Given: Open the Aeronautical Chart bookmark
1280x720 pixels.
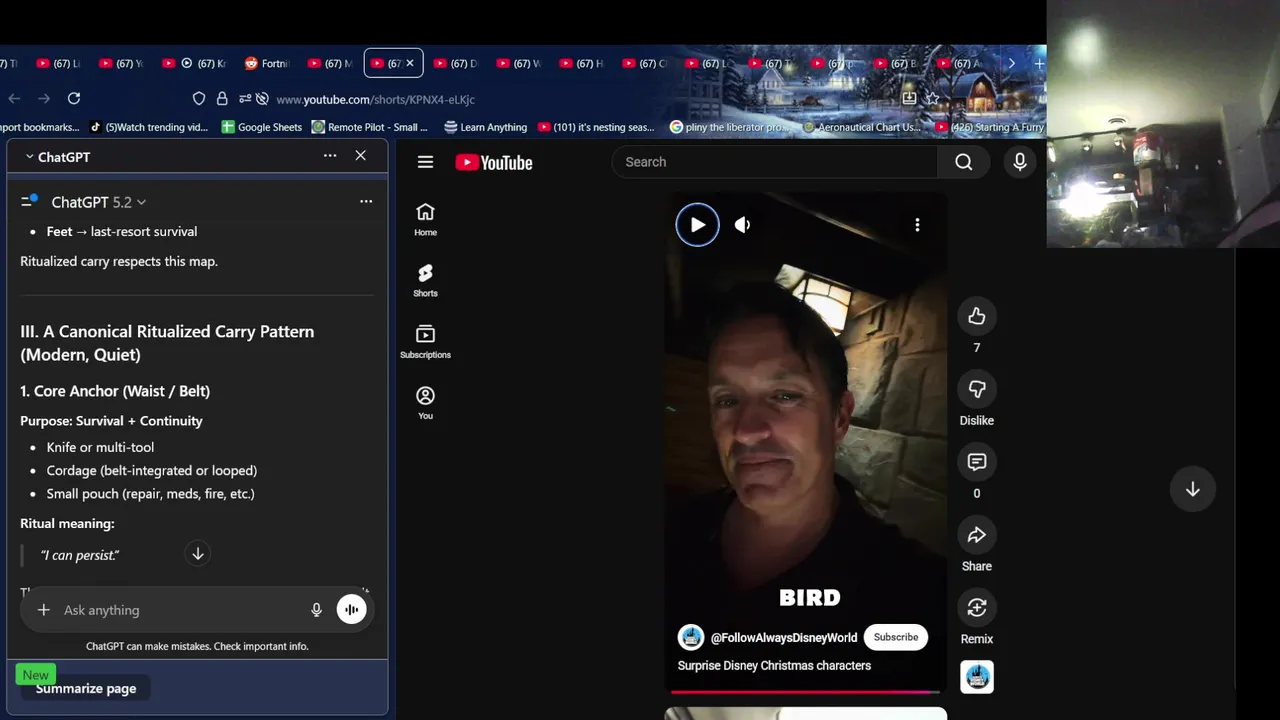Looking at the screenshot, I should pyautogui.click(x=861, y=127).
